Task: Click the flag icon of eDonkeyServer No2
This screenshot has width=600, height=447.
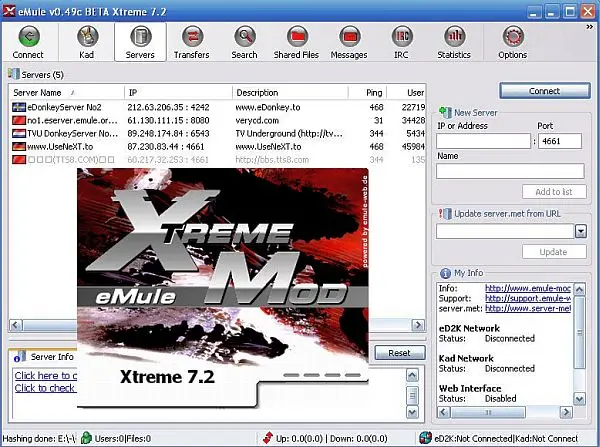Action: click(19, 107)
